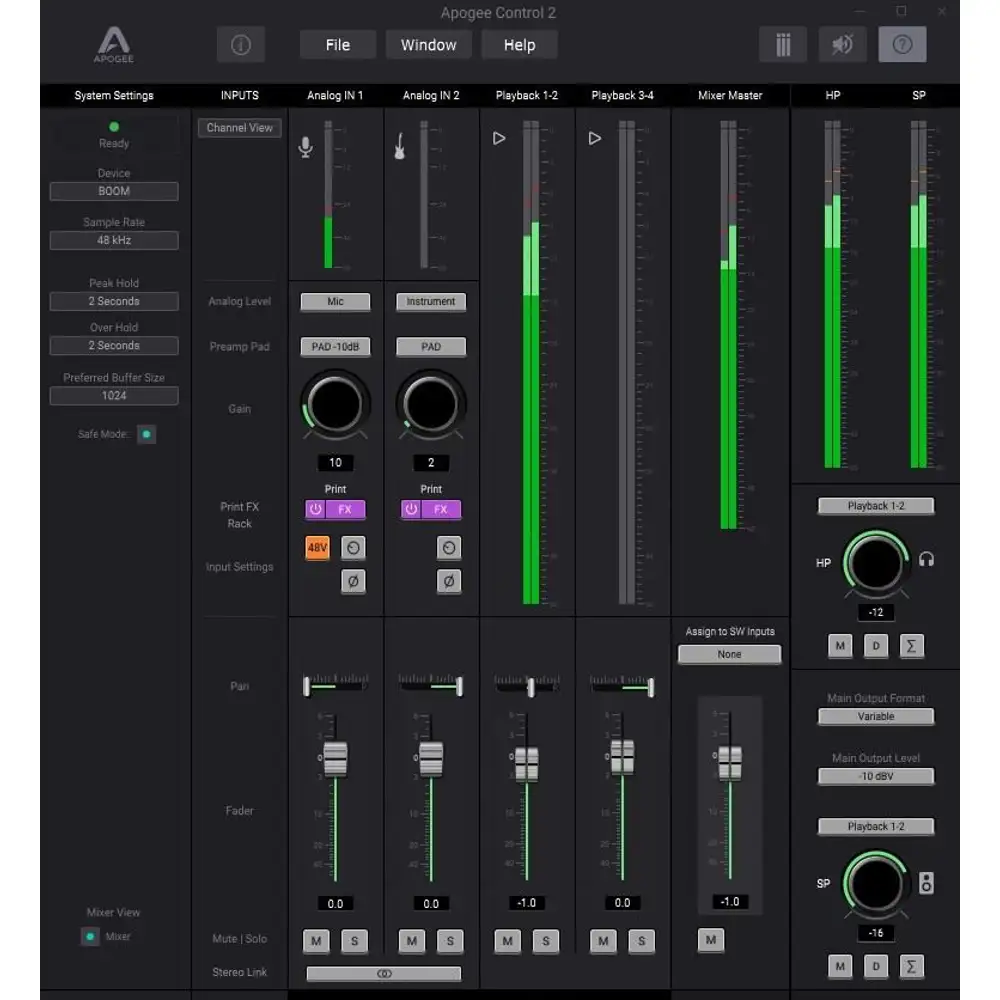
Task: Mute the Analog IN 2 channel
Action: tap(412, 941)
